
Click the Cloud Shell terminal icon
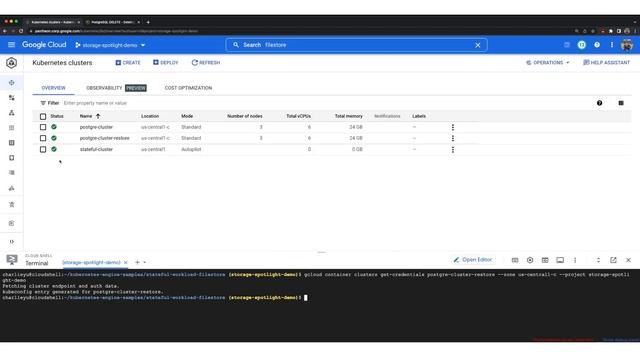(x=12, y=260)
